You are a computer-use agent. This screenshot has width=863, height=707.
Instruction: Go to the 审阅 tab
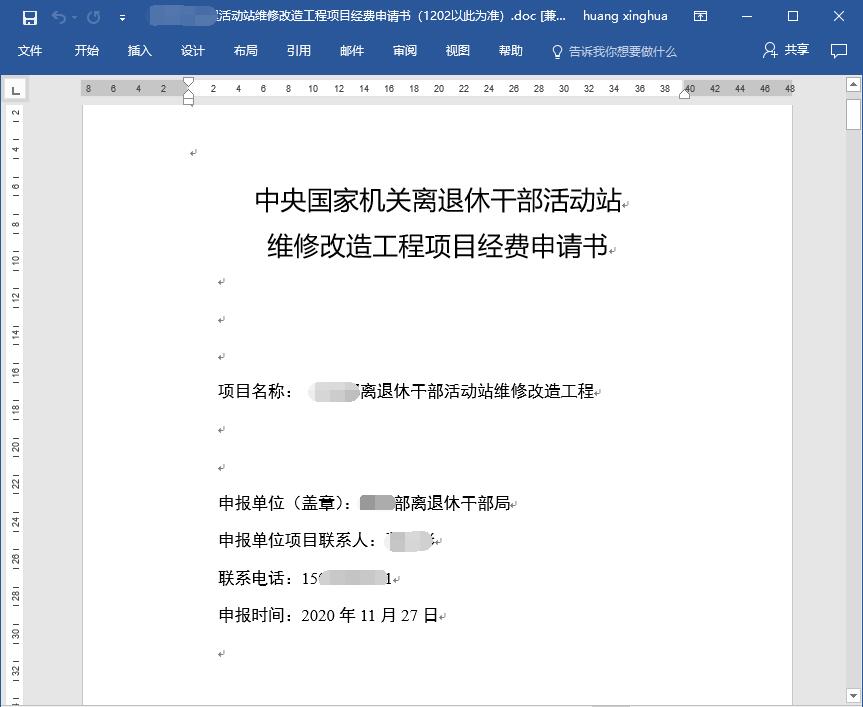(405, 51)
